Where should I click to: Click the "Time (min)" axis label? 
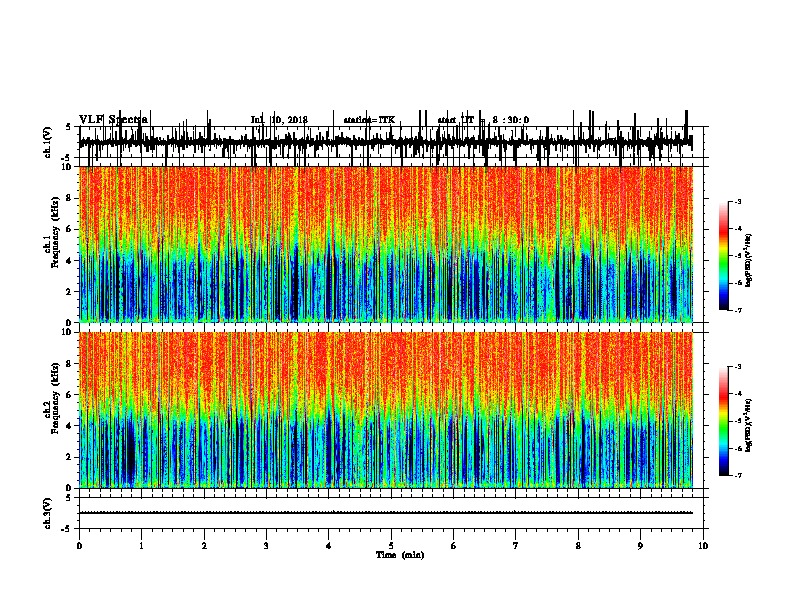[x=400, y=555]
